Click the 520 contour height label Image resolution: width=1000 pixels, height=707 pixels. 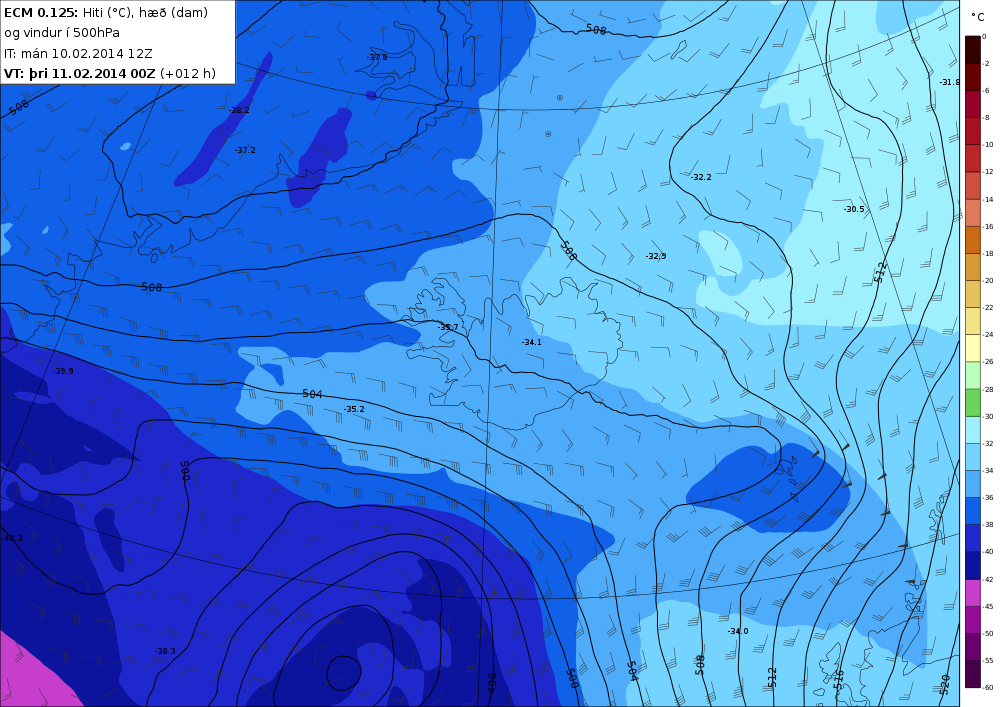pos(945,684)
